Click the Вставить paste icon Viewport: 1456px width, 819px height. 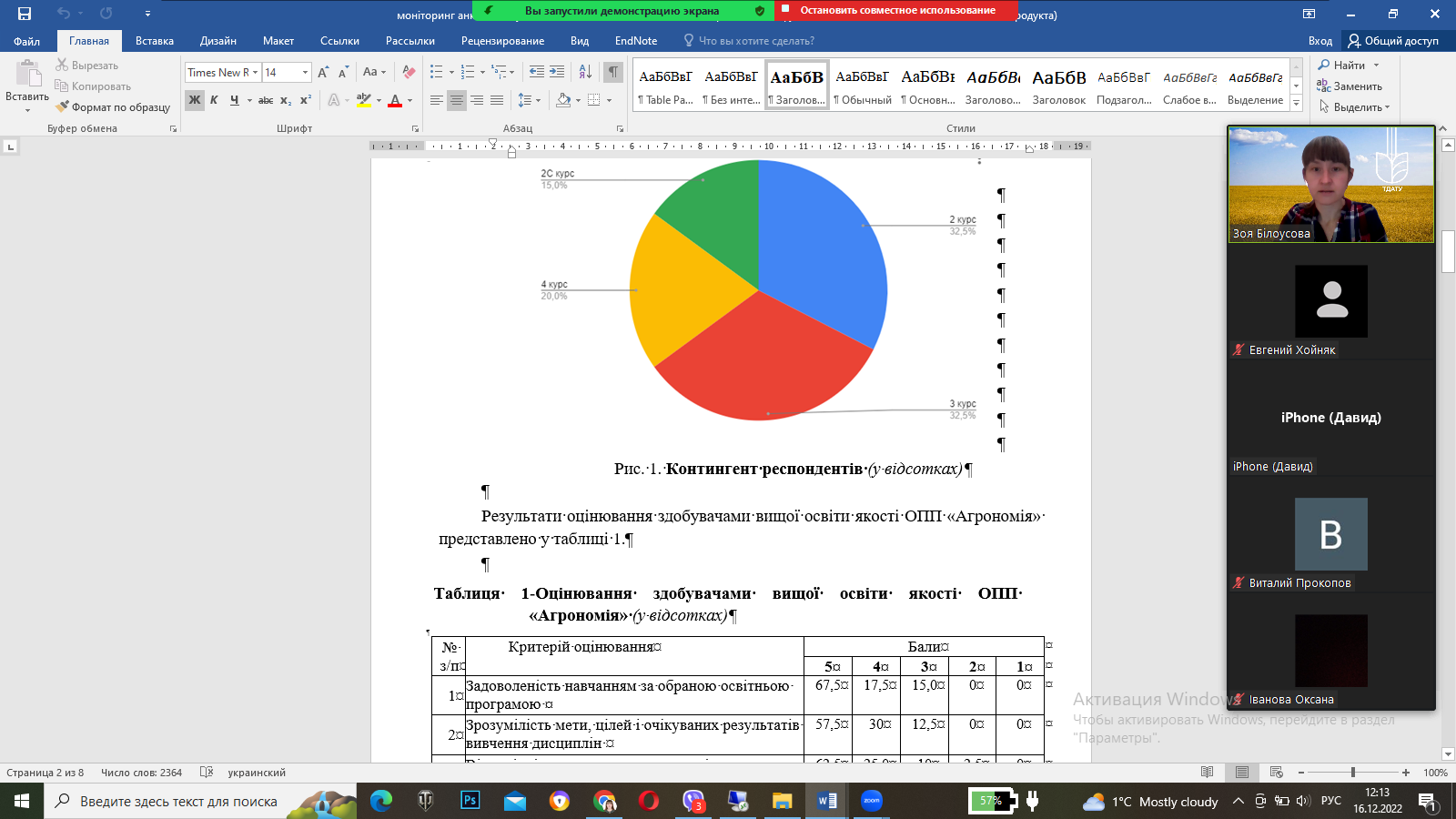click(x=27, y=73)
